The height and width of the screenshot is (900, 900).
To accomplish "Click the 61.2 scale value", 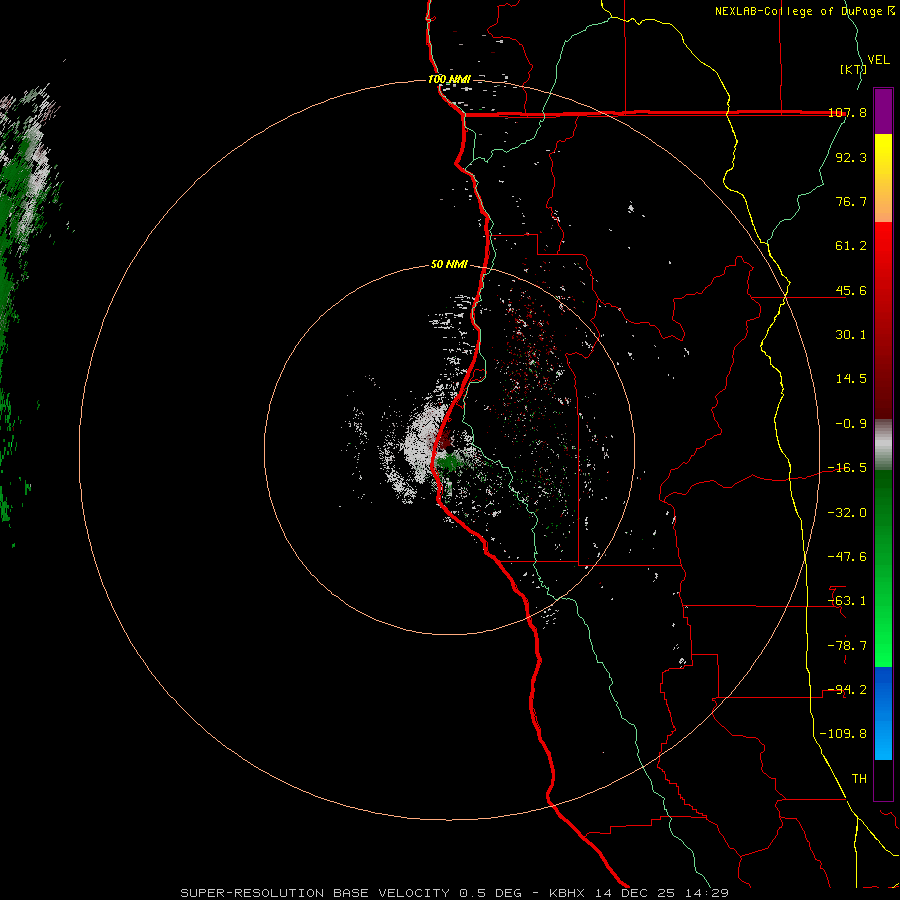I will [x=851, y=246].
